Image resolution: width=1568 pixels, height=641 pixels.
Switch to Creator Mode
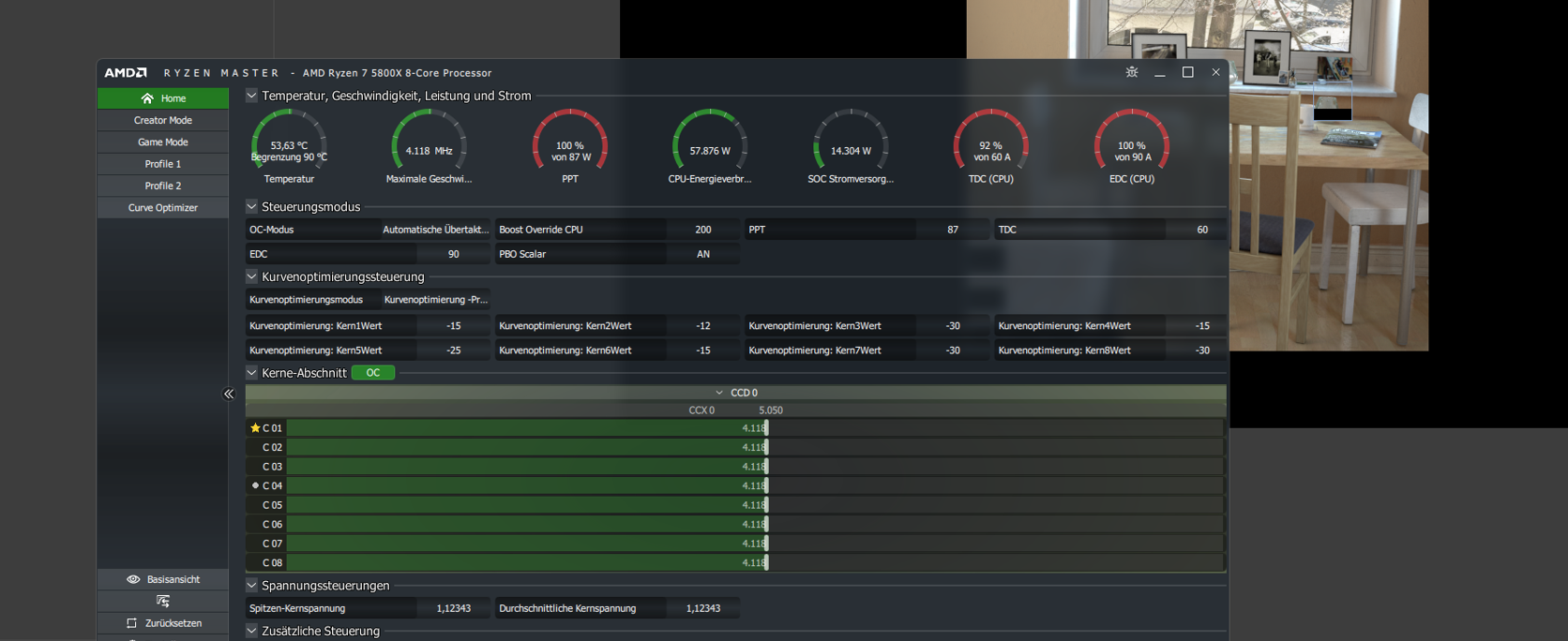coord(163,120)
